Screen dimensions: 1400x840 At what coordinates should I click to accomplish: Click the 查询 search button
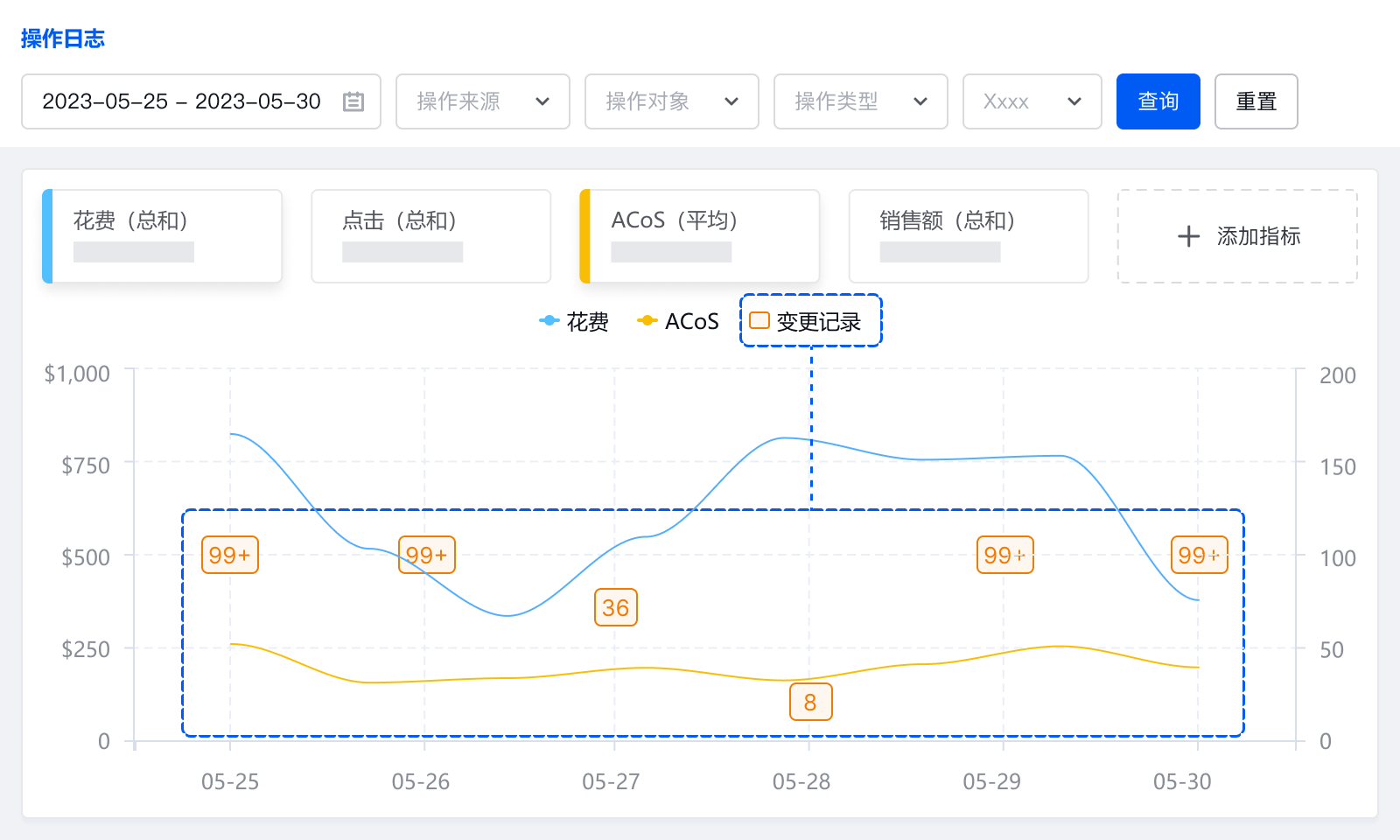point(1158,101)
